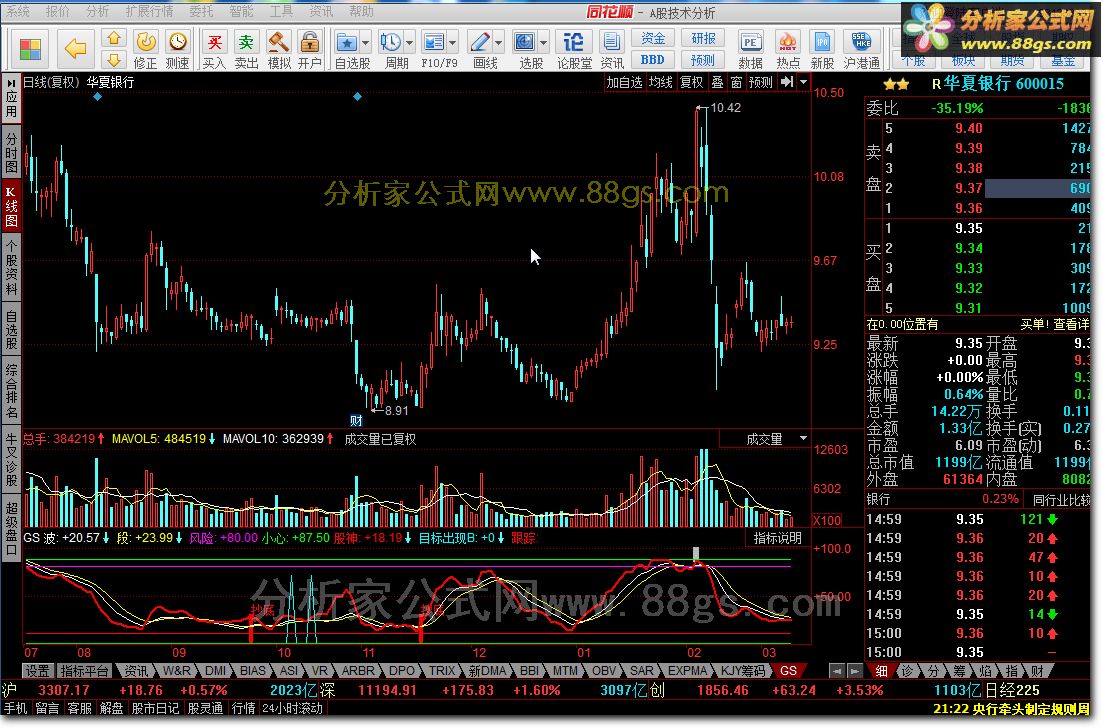Click the BBD button
The image size is (1103, 728).
coord(653,60)
